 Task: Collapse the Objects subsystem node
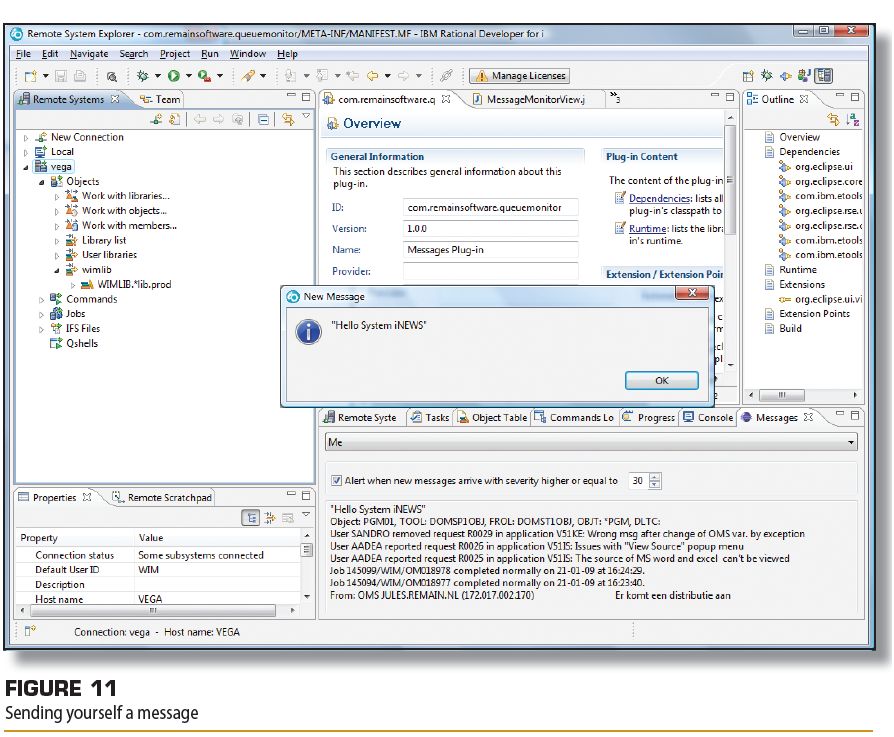click(41, 182)
